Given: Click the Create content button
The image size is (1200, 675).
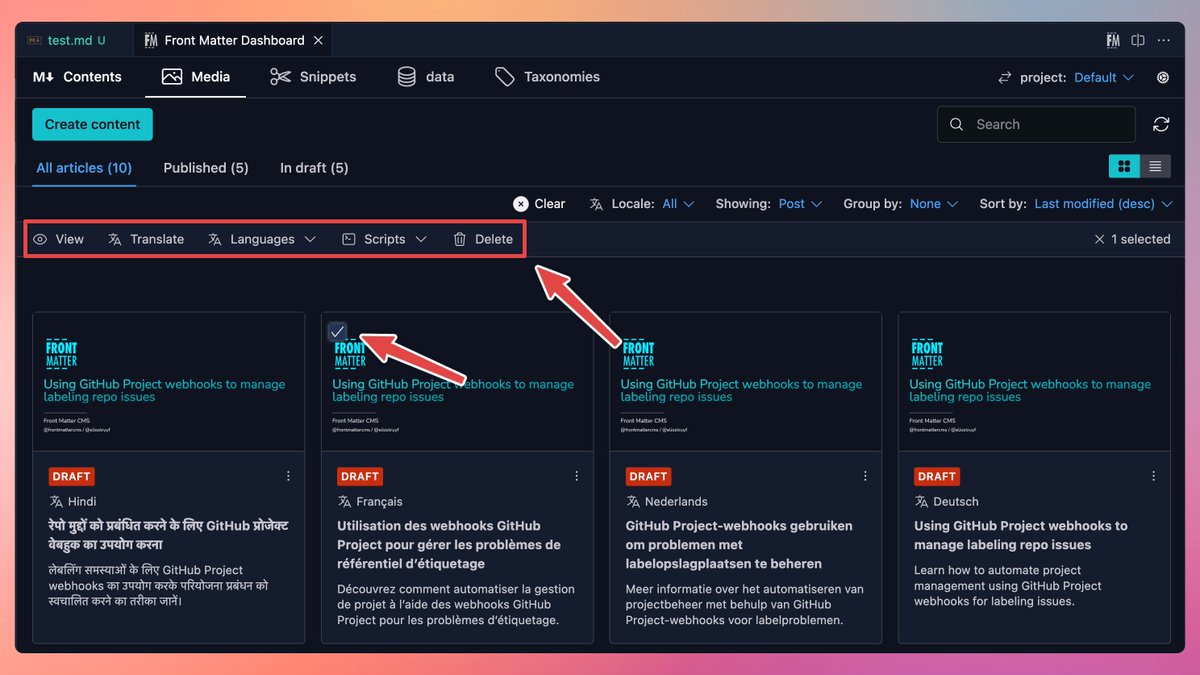Looking at the screenshot, I should click(92, 124).
